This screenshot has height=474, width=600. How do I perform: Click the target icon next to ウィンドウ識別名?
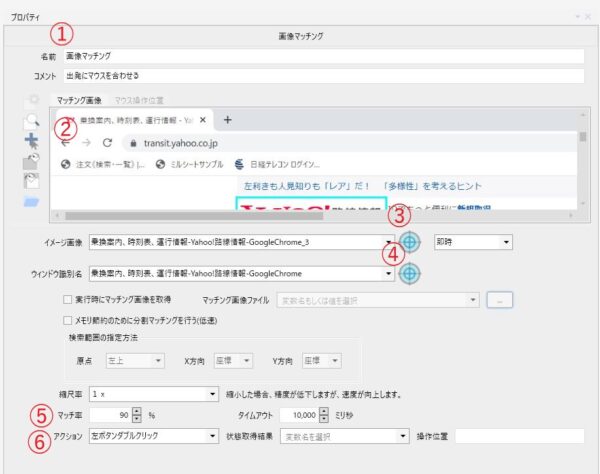(x=409, y=273)
